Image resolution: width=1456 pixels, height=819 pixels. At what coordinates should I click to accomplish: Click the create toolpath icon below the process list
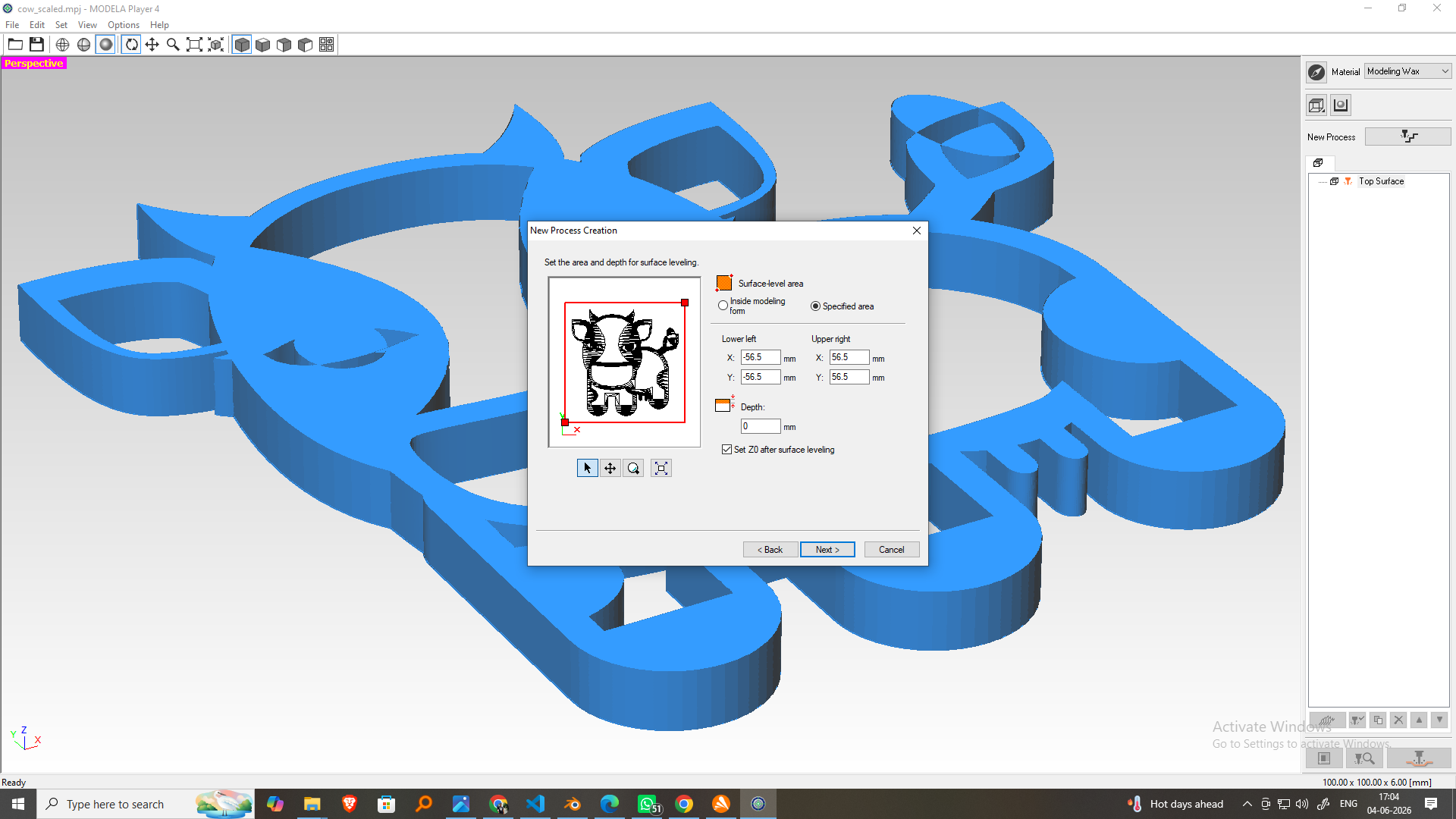coord(1327,720)
